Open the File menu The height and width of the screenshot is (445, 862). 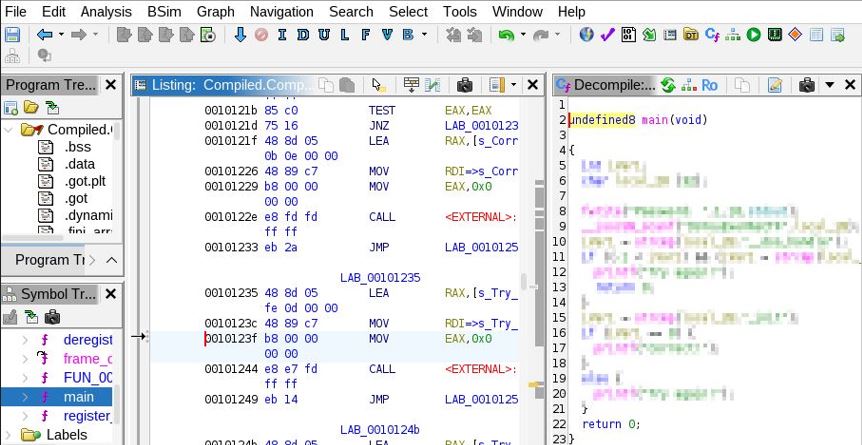[x=15, y=12]
